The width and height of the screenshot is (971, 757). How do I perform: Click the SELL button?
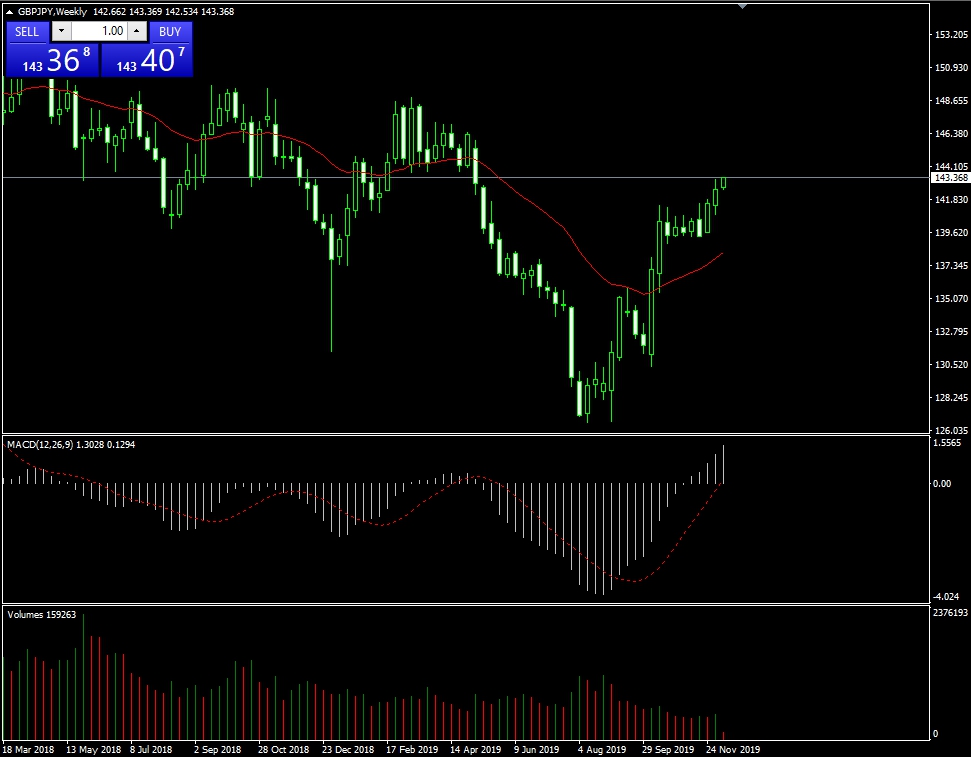click(27, 31)
